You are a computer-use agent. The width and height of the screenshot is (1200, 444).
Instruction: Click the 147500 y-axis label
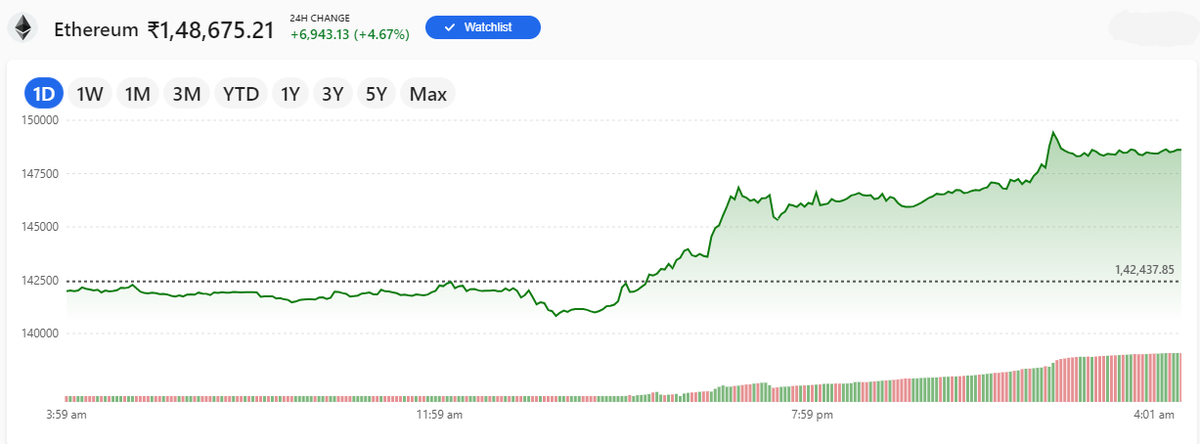[x=41, y=173]
